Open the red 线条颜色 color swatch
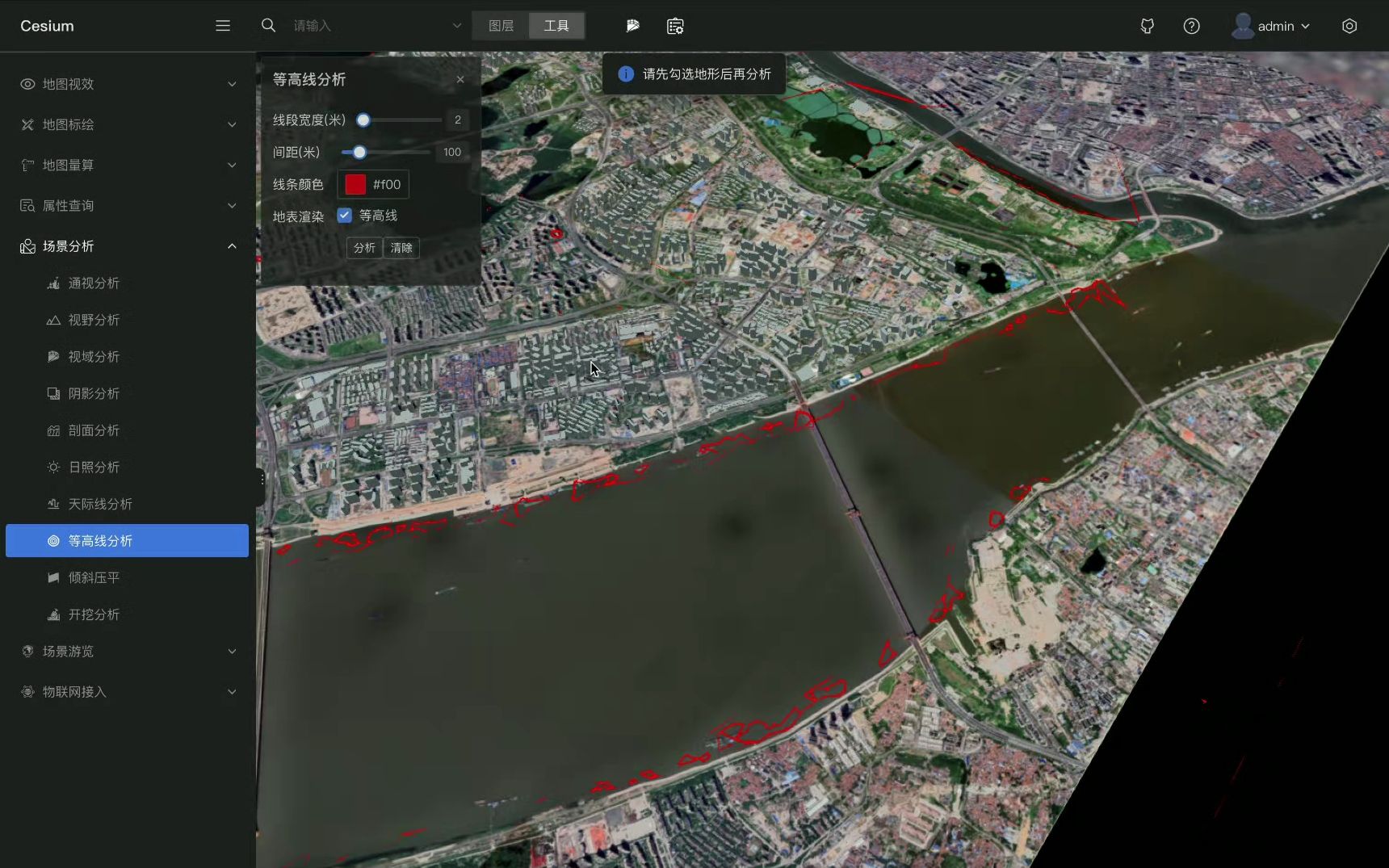The height and width of the screenshot is (868, 1389). click(x=355, y=184)
